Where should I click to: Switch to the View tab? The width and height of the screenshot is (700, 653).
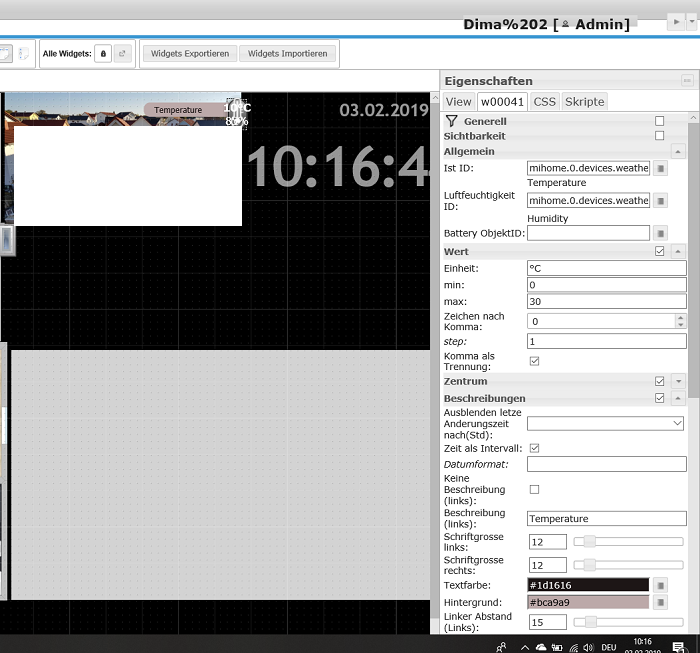pyautogui.click(x=458, y=102)
